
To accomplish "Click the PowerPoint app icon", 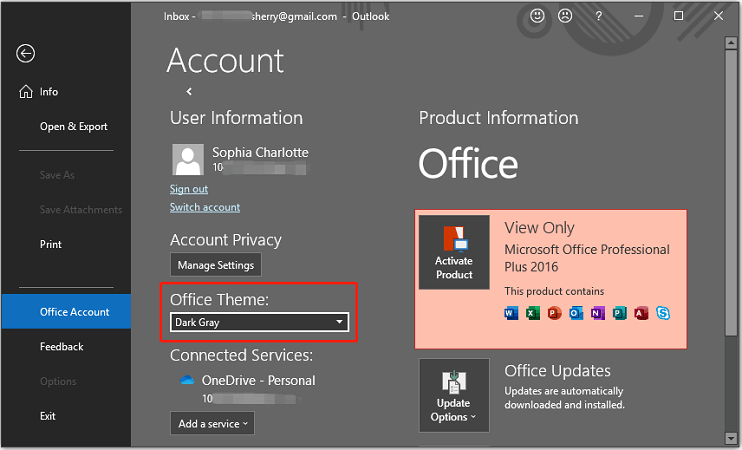I will 555,313.
